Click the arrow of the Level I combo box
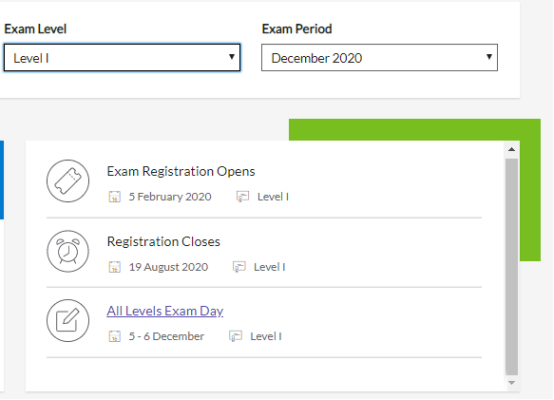This screenshot has width=554, height=400. pyautogui.click(x=232, y=57)
